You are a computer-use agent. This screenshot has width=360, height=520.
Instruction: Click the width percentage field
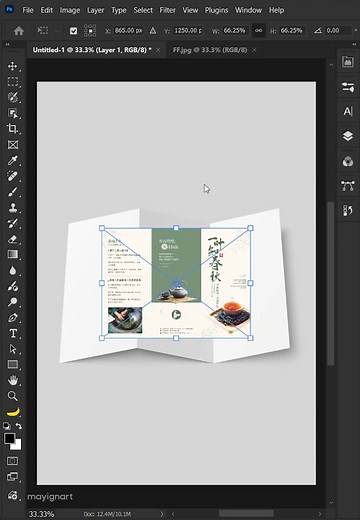tap(235, 31)
